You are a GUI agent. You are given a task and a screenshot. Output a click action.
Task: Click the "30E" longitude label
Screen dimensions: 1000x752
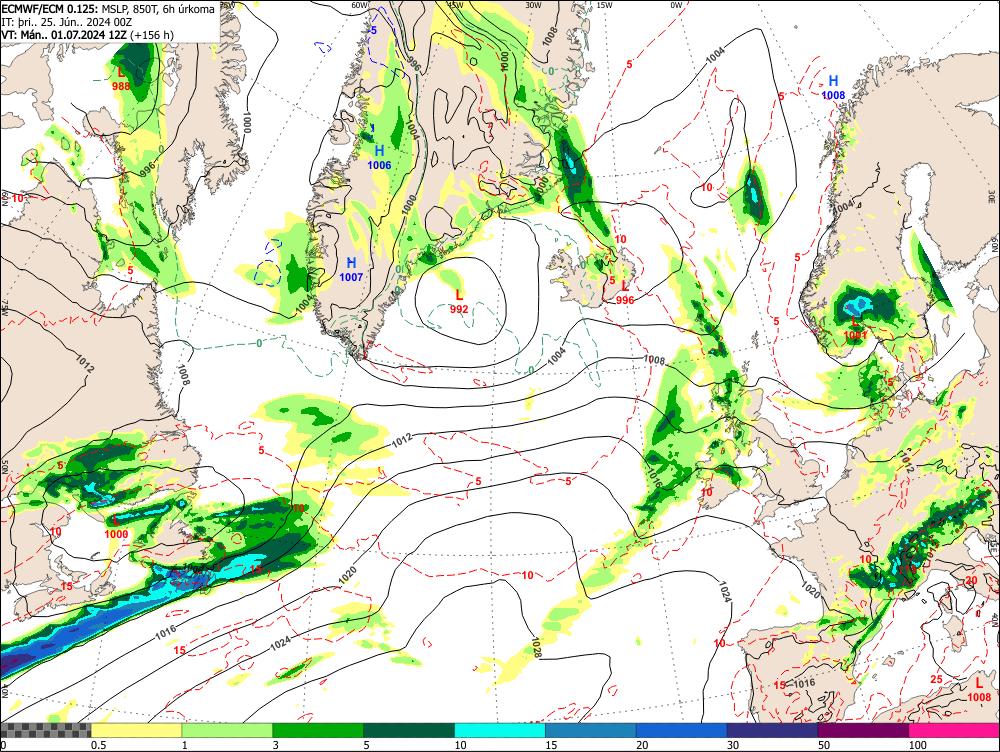pyautogui.click(x=991, y=196)
